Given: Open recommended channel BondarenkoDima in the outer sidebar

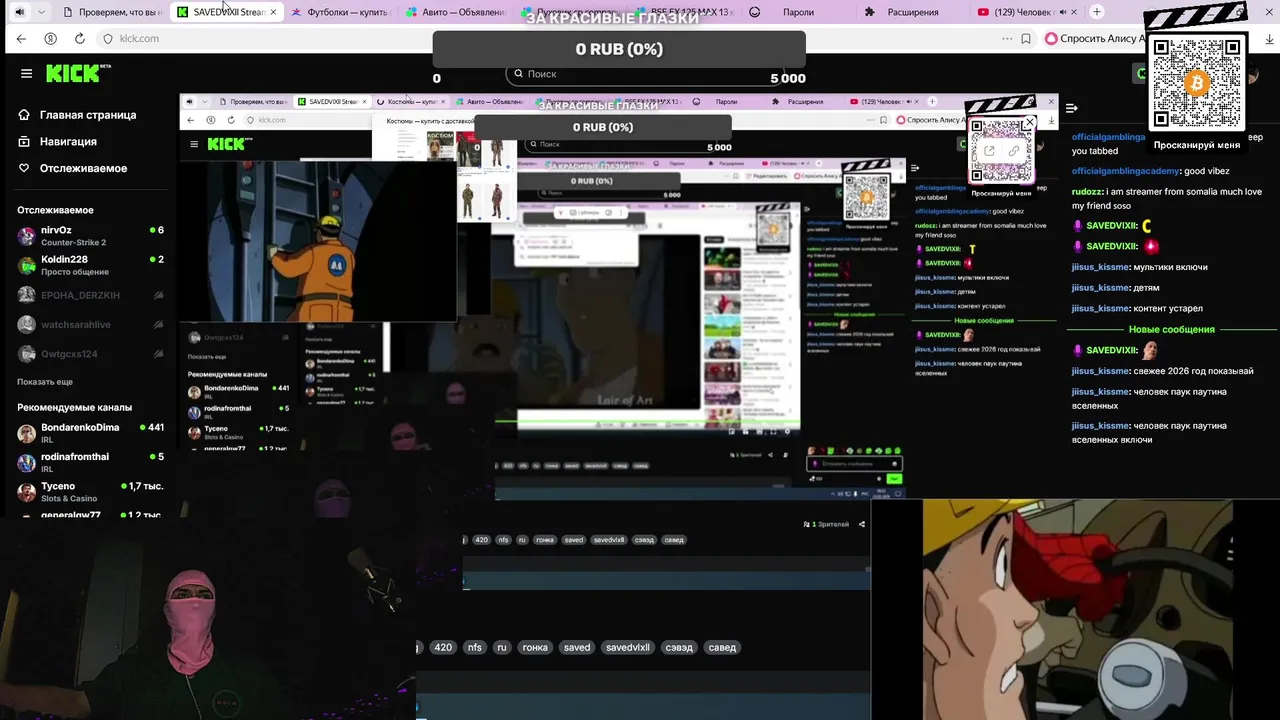Looking at the screenshot, I should (x=90, y=433).
